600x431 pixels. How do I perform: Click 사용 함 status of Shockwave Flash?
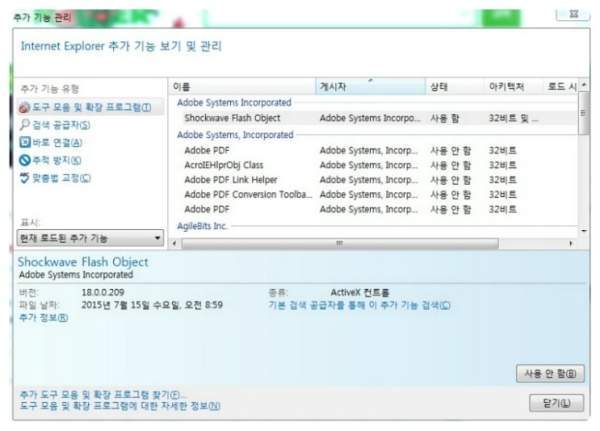pos(445,118)
